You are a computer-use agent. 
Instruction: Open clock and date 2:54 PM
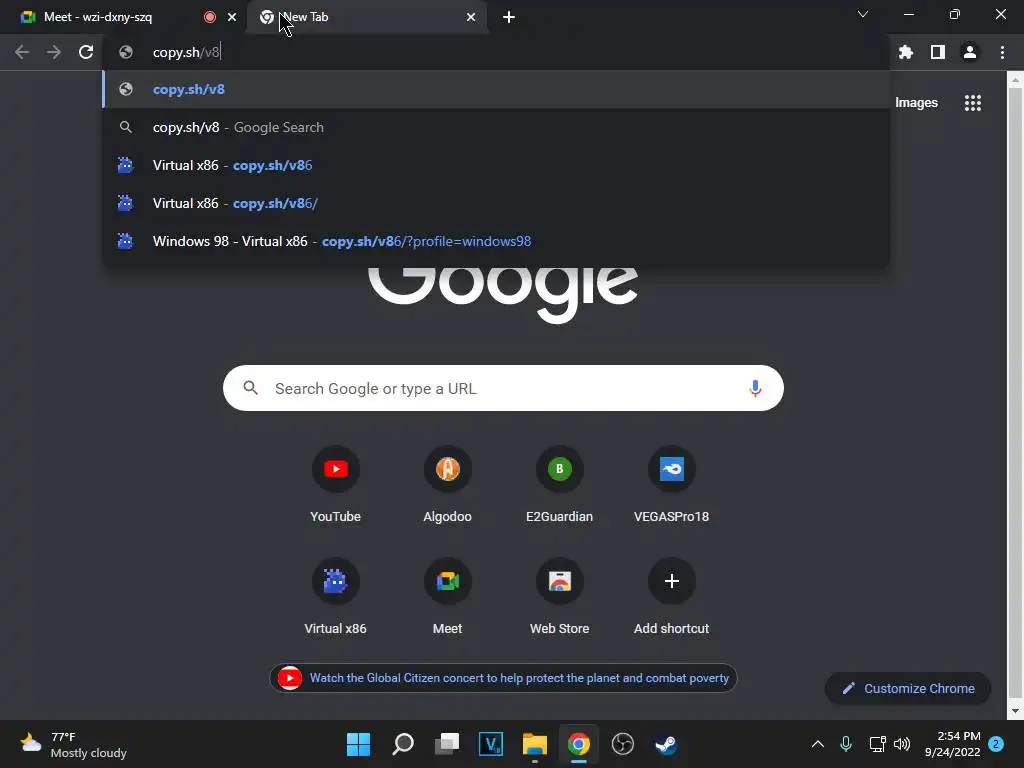(x=952, y=744)
